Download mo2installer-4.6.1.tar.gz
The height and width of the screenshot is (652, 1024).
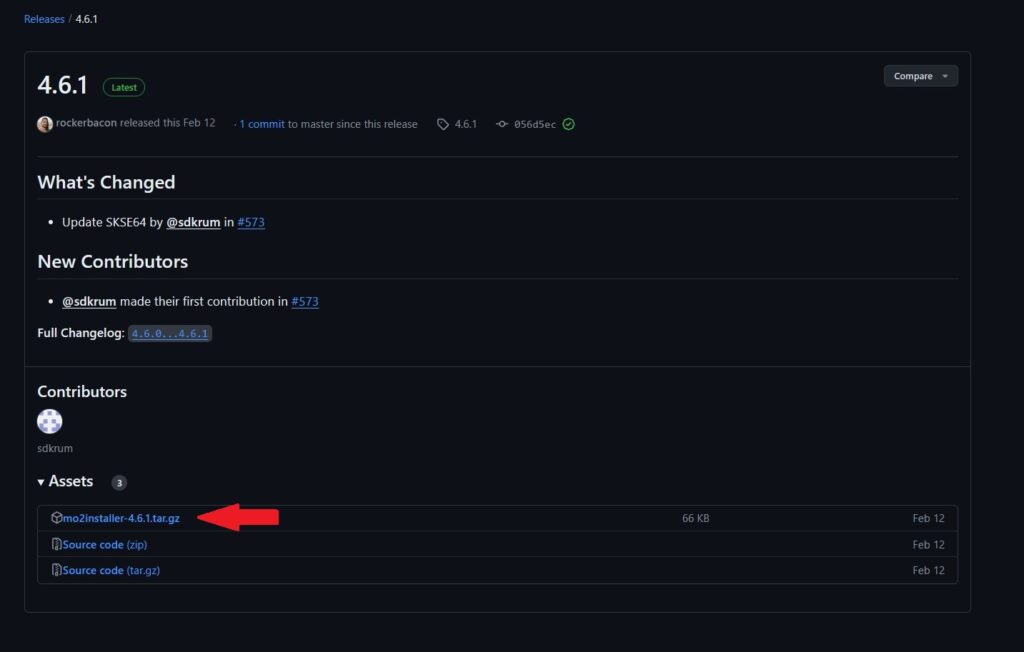(121, 518)
